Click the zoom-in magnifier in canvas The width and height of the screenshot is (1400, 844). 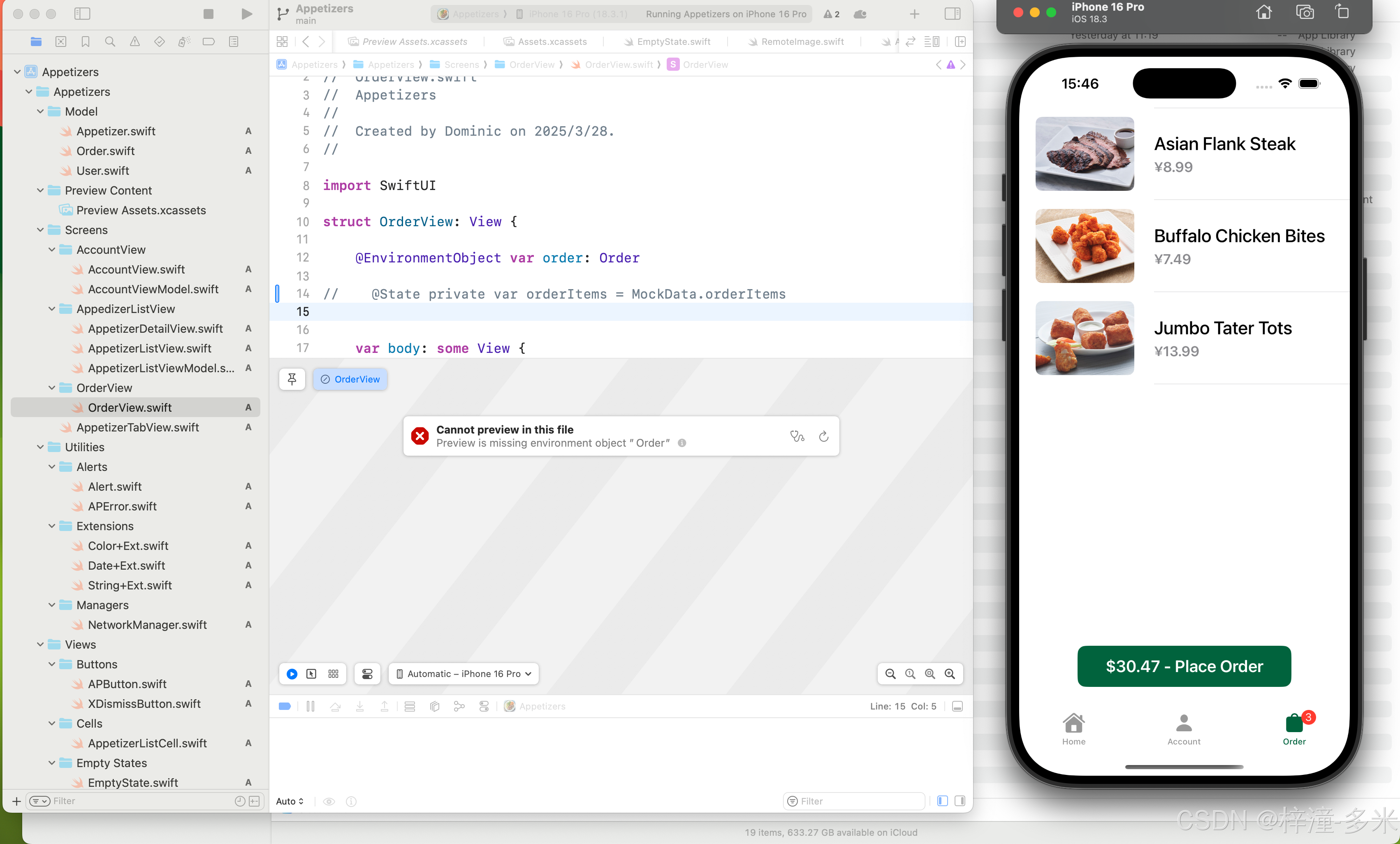point(949,673)
